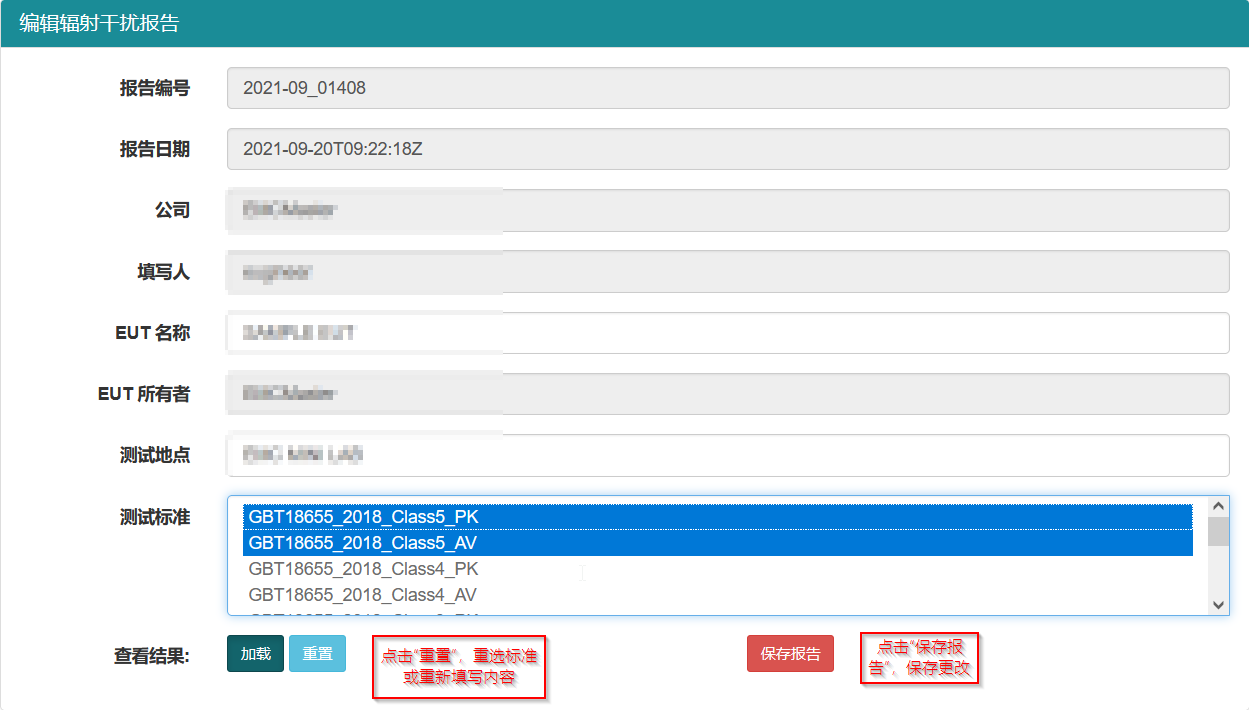Click the standards list scroll-down arrow
The width and height of the screenshot is (1249, 710).
(1218, 604)
